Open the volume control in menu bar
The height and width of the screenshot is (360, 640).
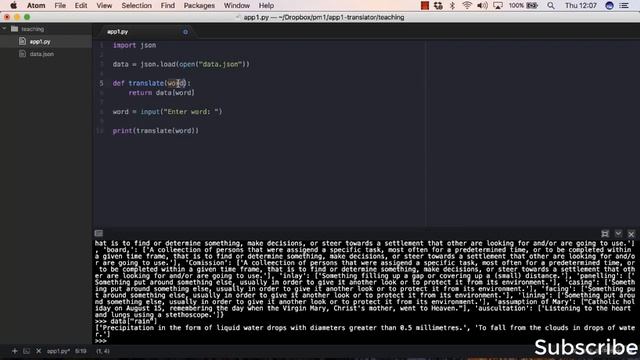click(x=482, y=6)
